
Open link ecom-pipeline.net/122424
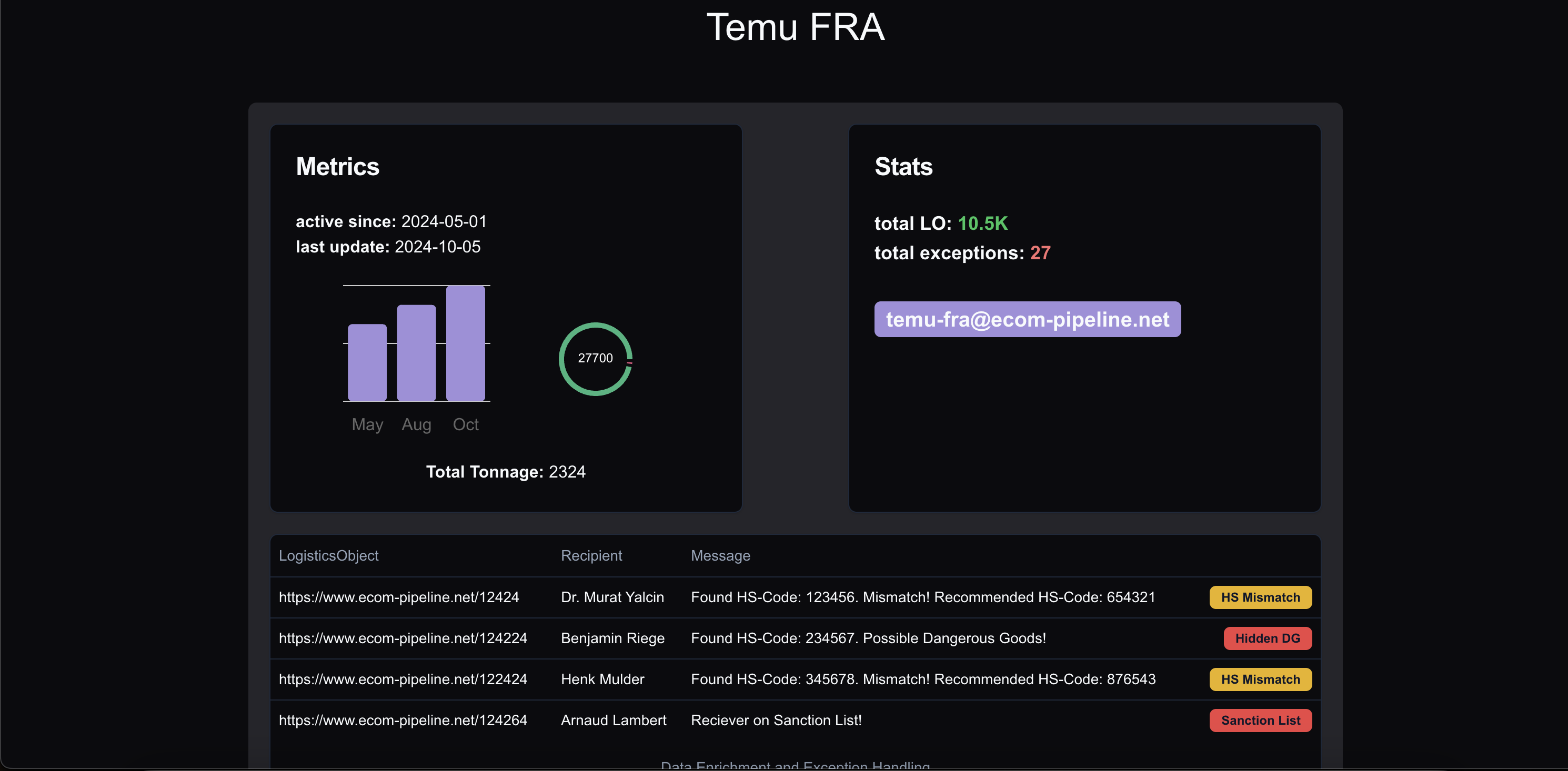pos(403,679)
